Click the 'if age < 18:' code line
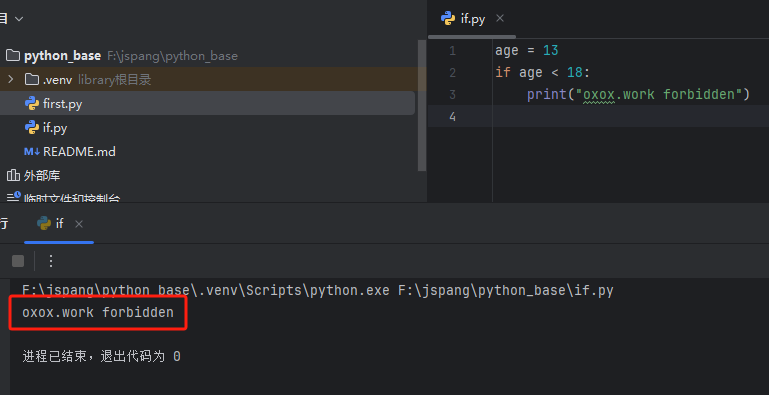This screenshot has width=769, height=395. click(542, 73)
